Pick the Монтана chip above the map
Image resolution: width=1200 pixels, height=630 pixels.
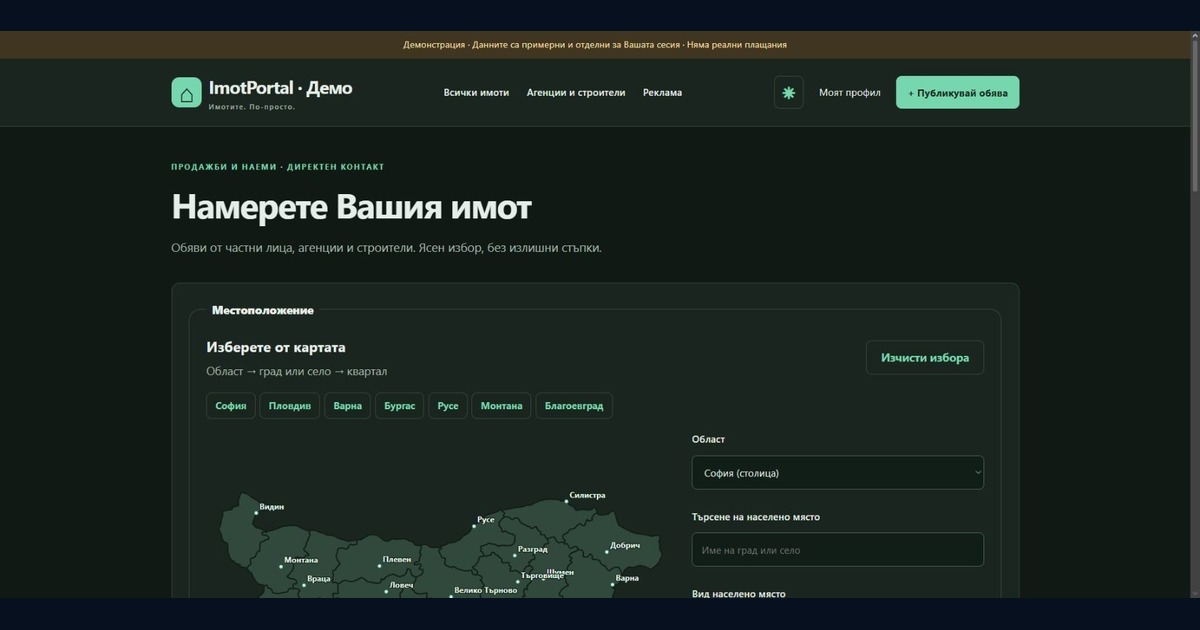pyautogui.click(x=501, y=406)
